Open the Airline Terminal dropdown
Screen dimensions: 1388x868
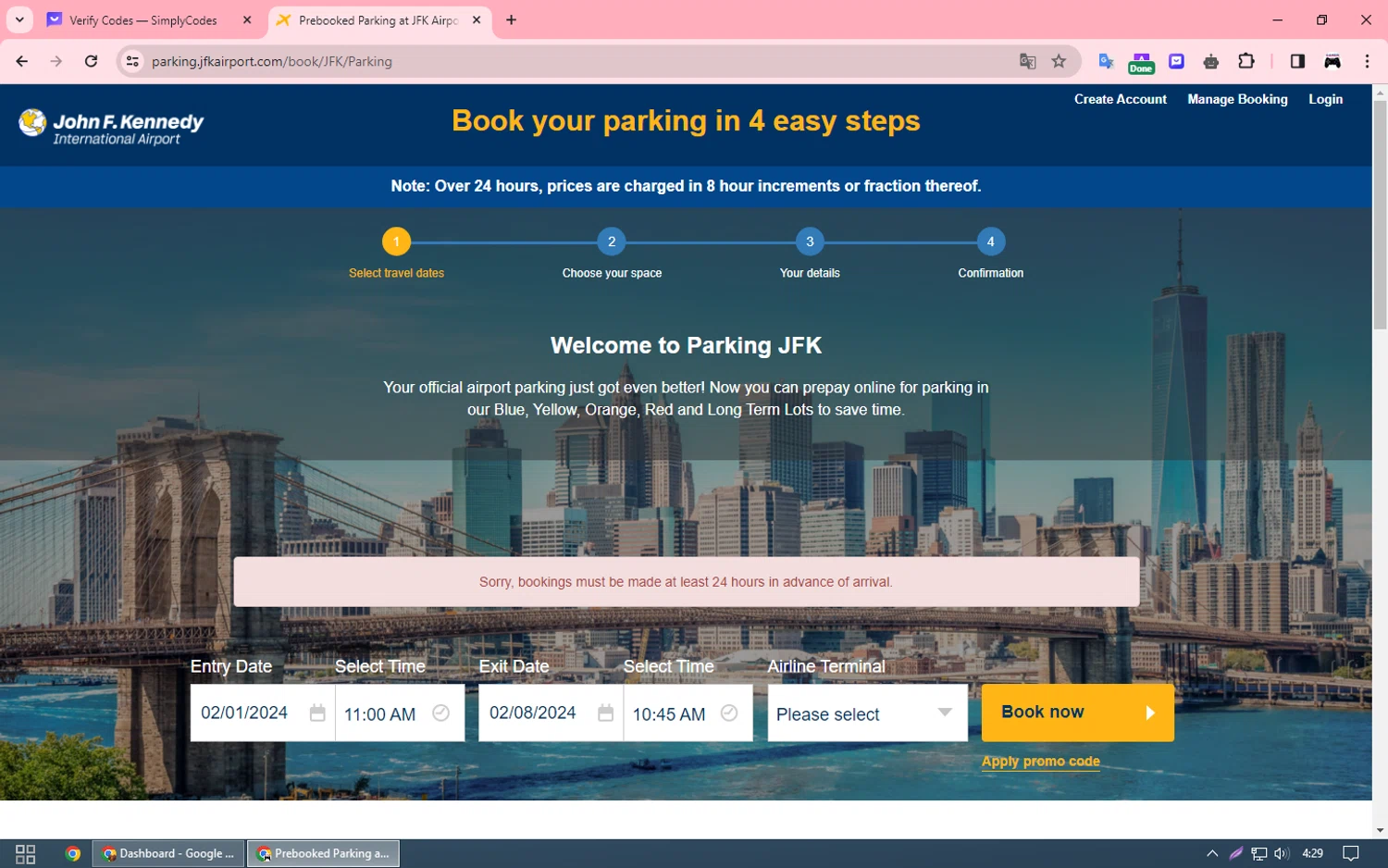(867, 713)
